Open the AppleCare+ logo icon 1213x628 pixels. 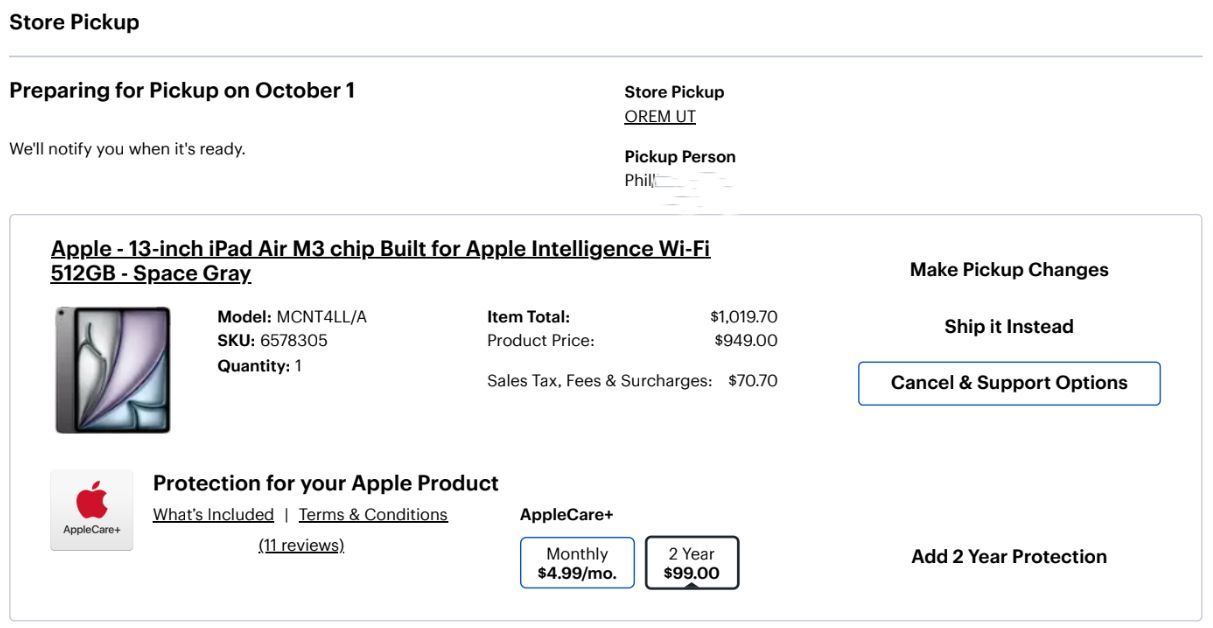pos(91,510)
